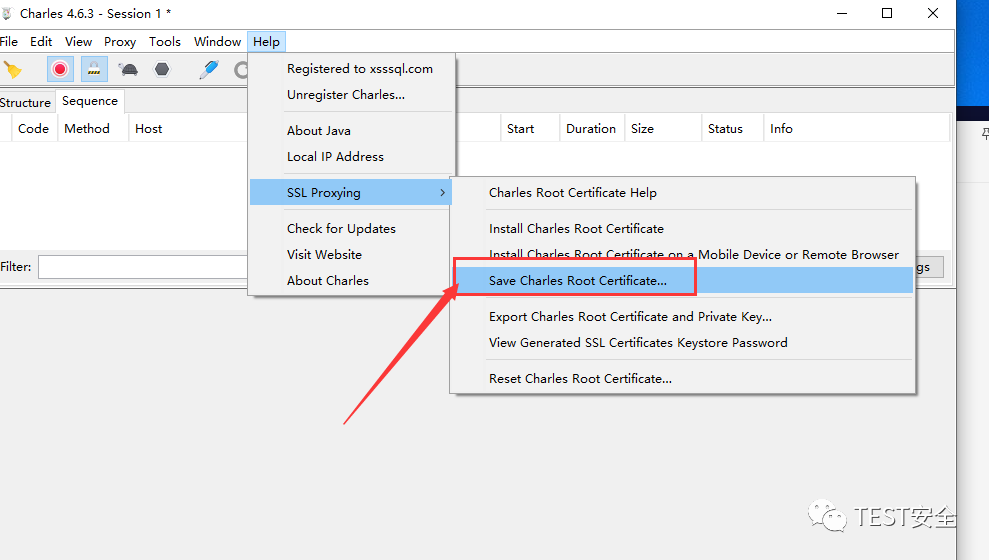Toggle the red Record button

coord(60,69)
